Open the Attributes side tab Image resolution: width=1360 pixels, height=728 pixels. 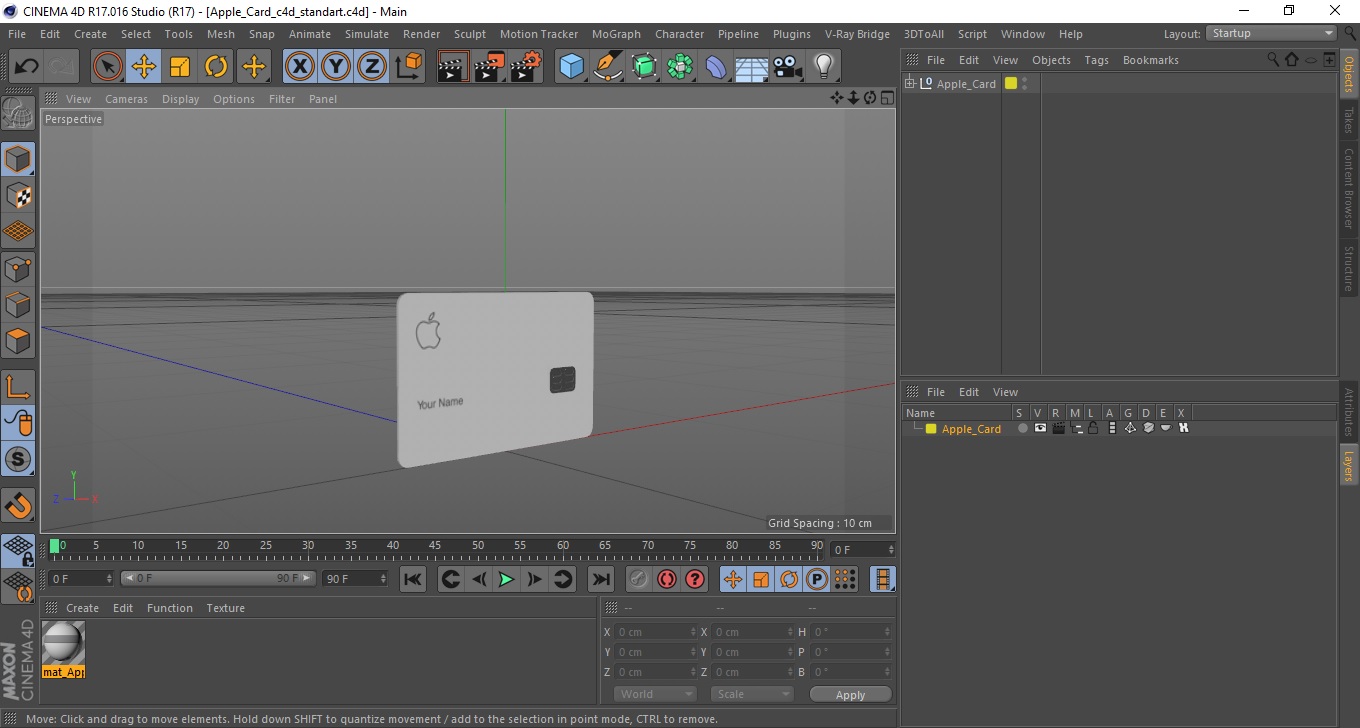(1349, 412)
